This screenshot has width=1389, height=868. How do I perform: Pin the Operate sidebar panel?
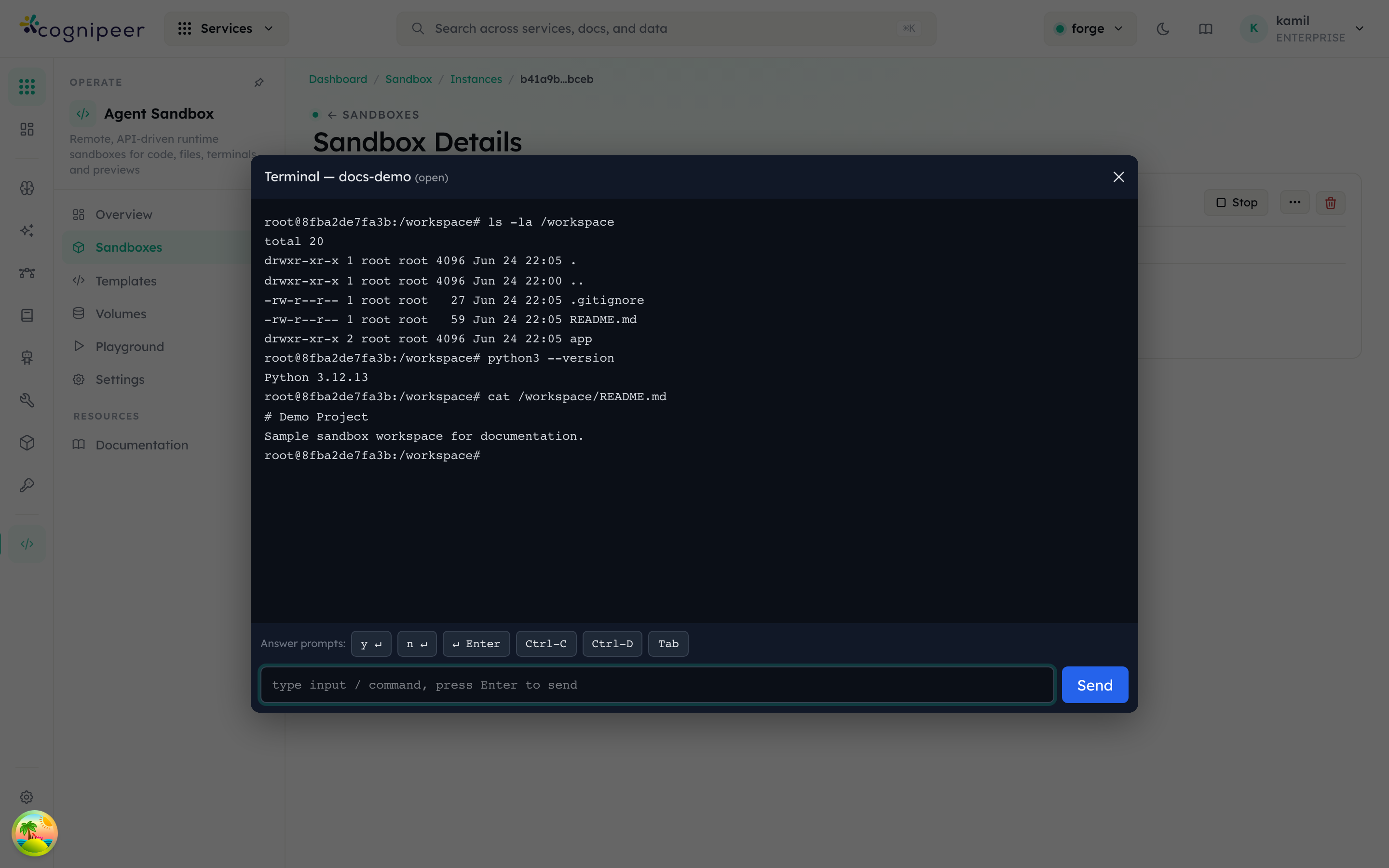pyautogui.click(x=259, y=82)
